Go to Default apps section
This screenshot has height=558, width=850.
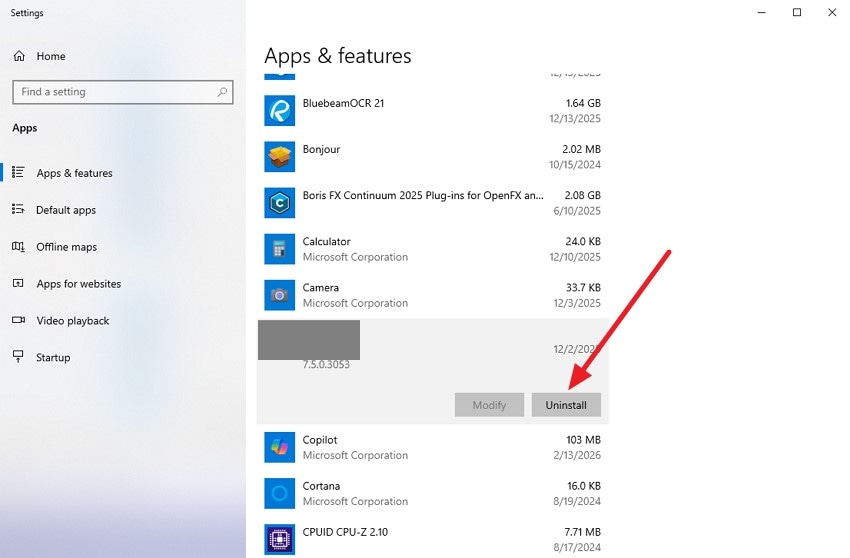[66, 210]
